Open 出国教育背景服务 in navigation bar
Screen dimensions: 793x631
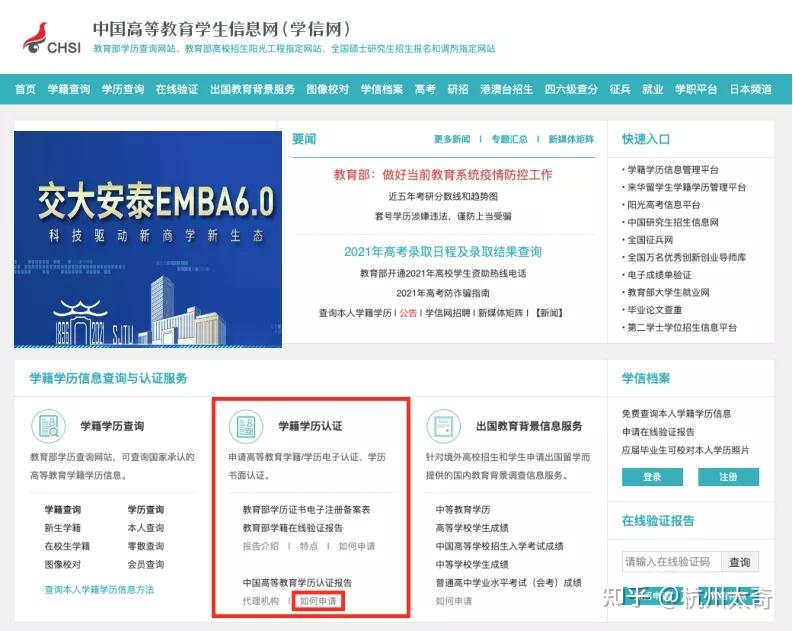252,89
